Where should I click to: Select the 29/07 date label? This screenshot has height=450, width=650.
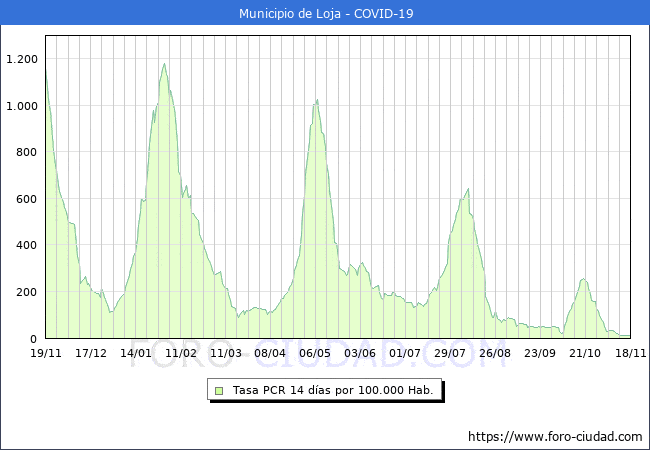(x=450, y=353)
